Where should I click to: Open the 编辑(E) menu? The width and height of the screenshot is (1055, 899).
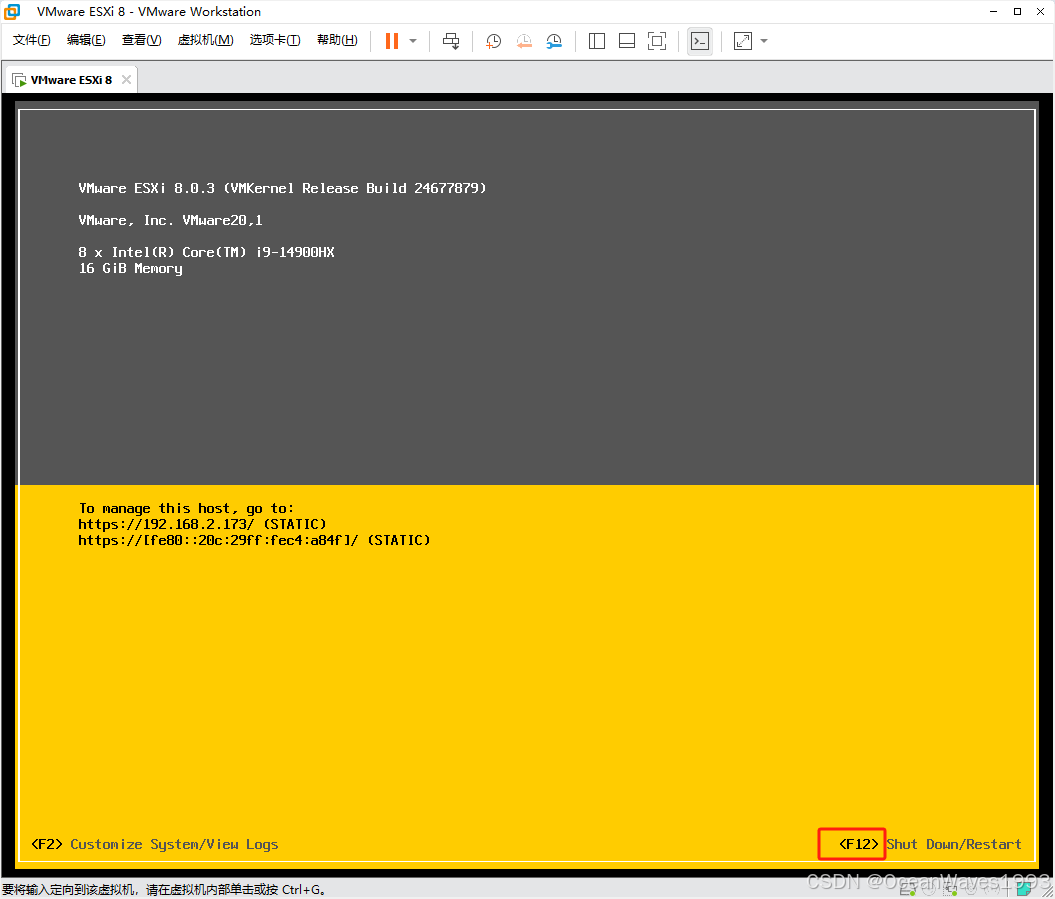tap(86, 40)
